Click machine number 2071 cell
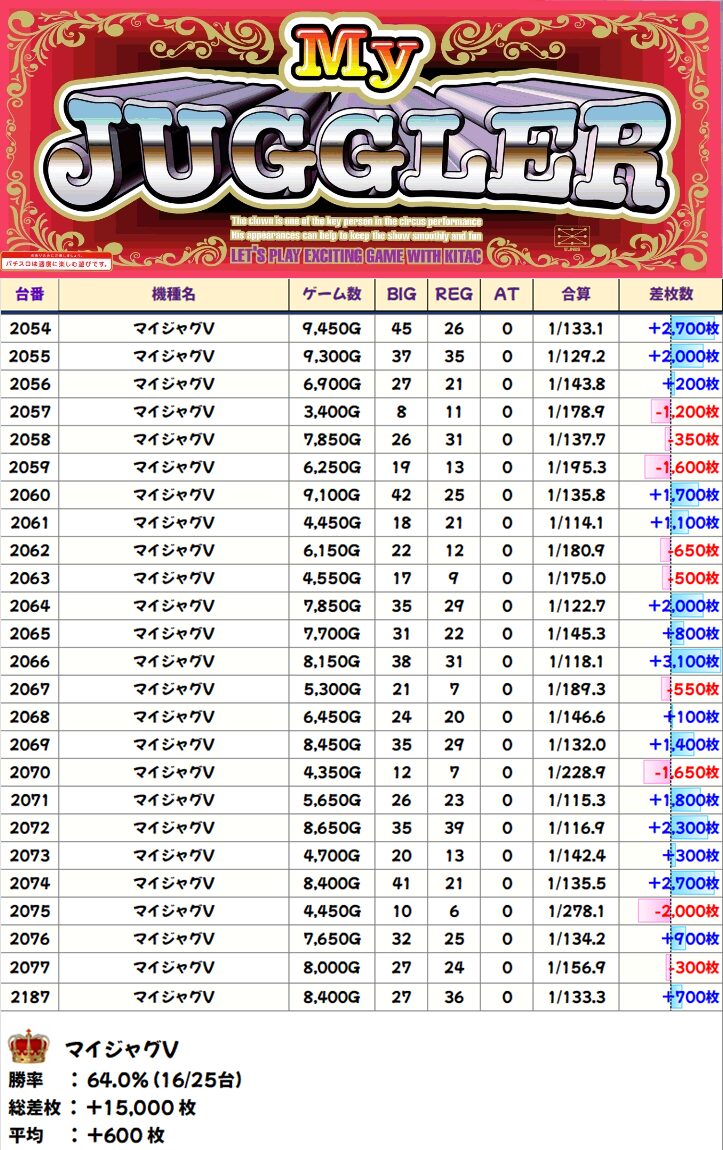Screen dimensions: 723x1150 click(30, 800)
